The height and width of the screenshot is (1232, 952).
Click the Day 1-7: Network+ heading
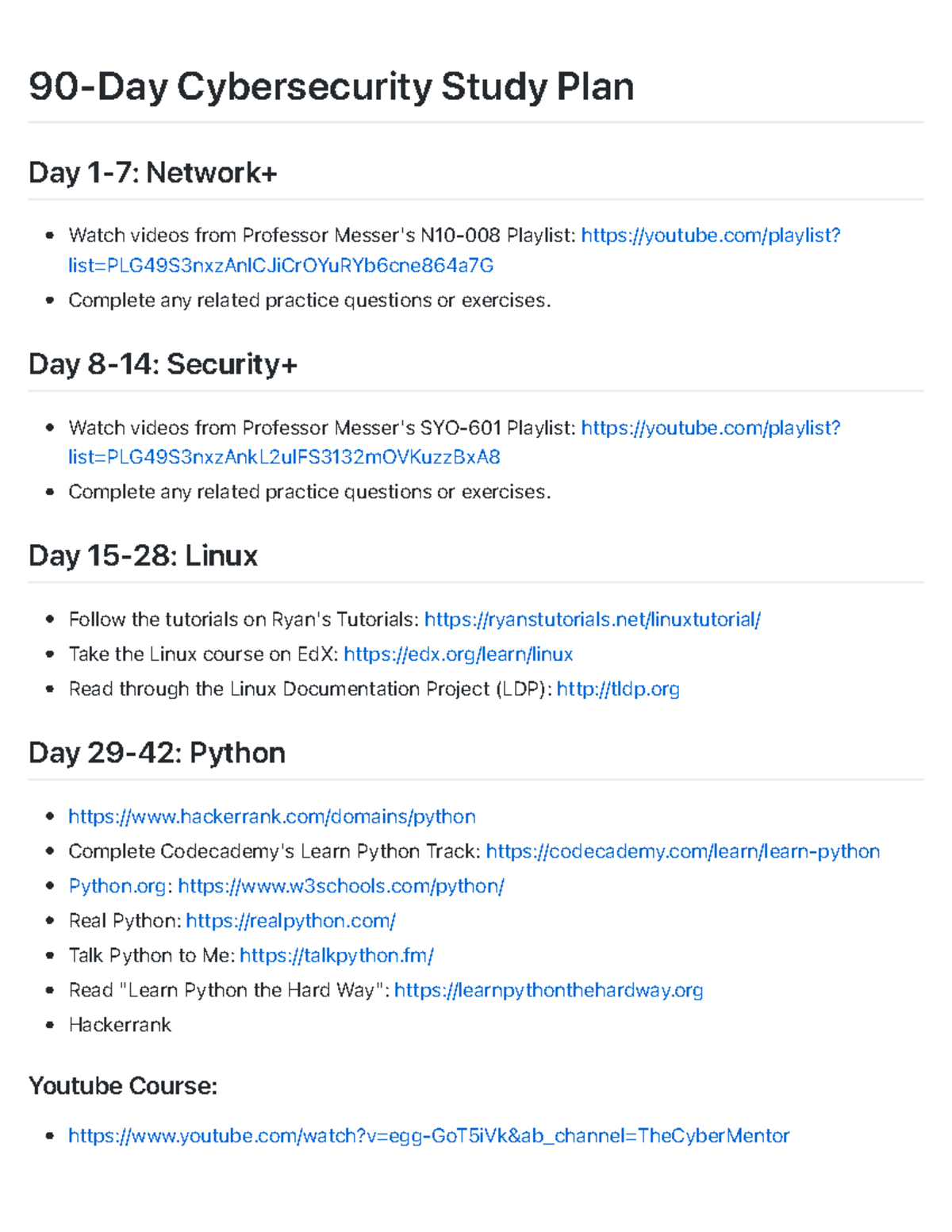(153, 173)
